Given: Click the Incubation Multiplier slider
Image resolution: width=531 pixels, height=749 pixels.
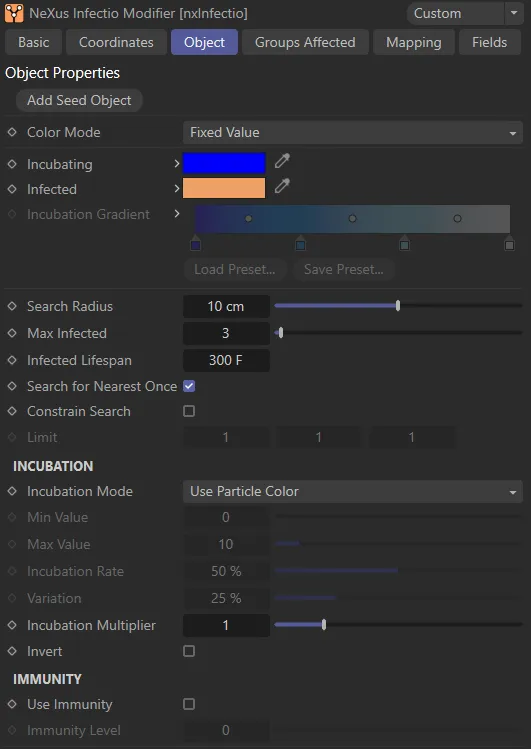Looking at the screenshot, I should click(x=398, y=625).
